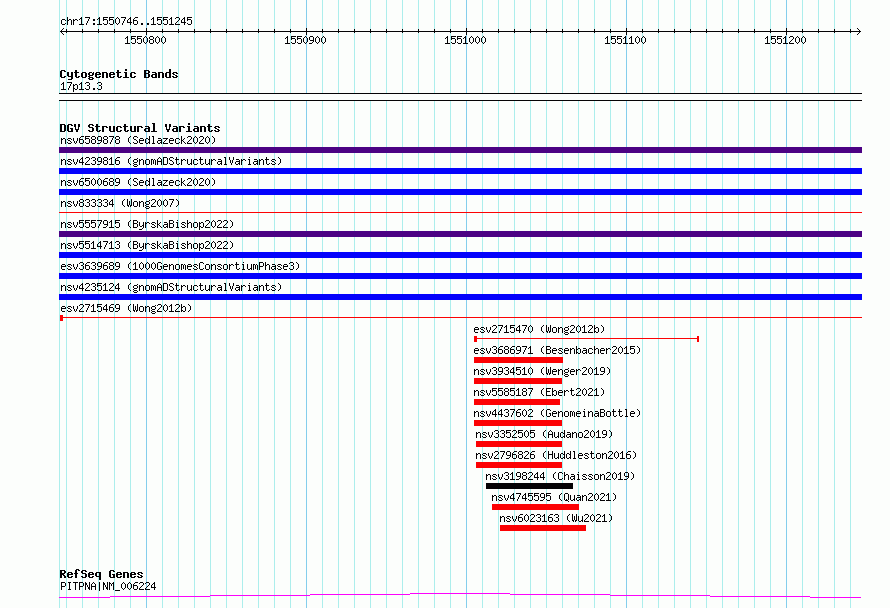The height and width of the screenshot is (608, 890).
Task: Click the blue bar under nsv4239816
Action: point(460,171)
